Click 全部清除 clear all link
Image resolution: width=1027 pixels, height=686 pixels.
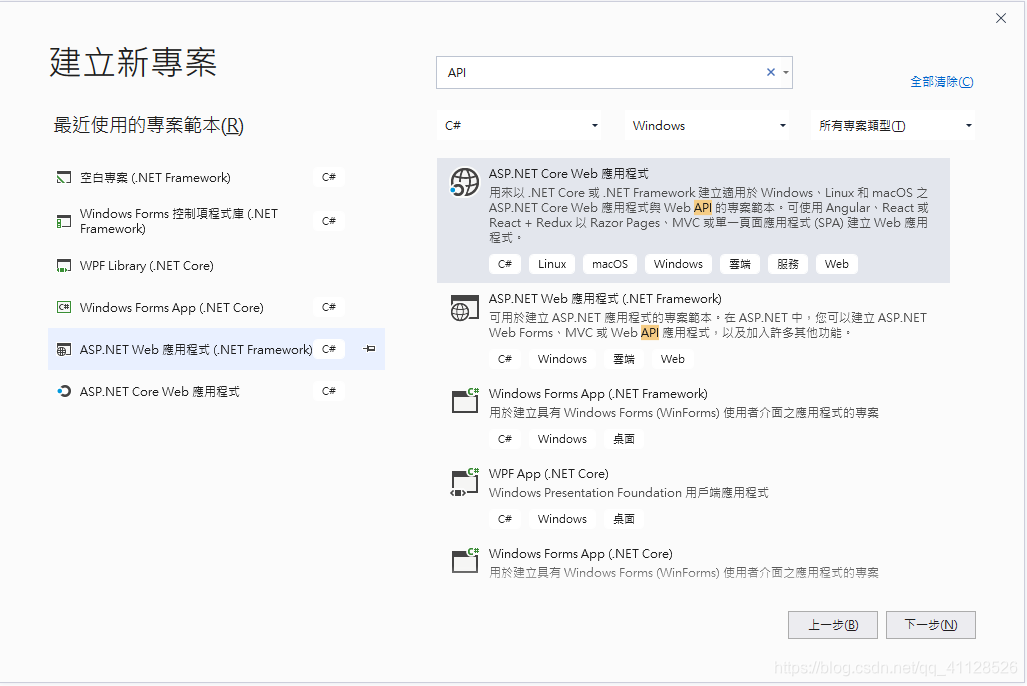[942, 81]
